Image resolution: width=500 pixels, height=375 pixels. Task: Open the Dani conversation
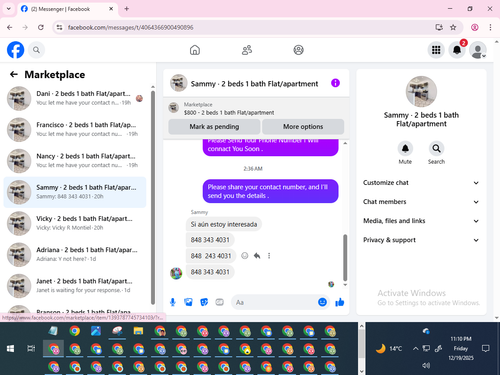click(x=75, y=98)
